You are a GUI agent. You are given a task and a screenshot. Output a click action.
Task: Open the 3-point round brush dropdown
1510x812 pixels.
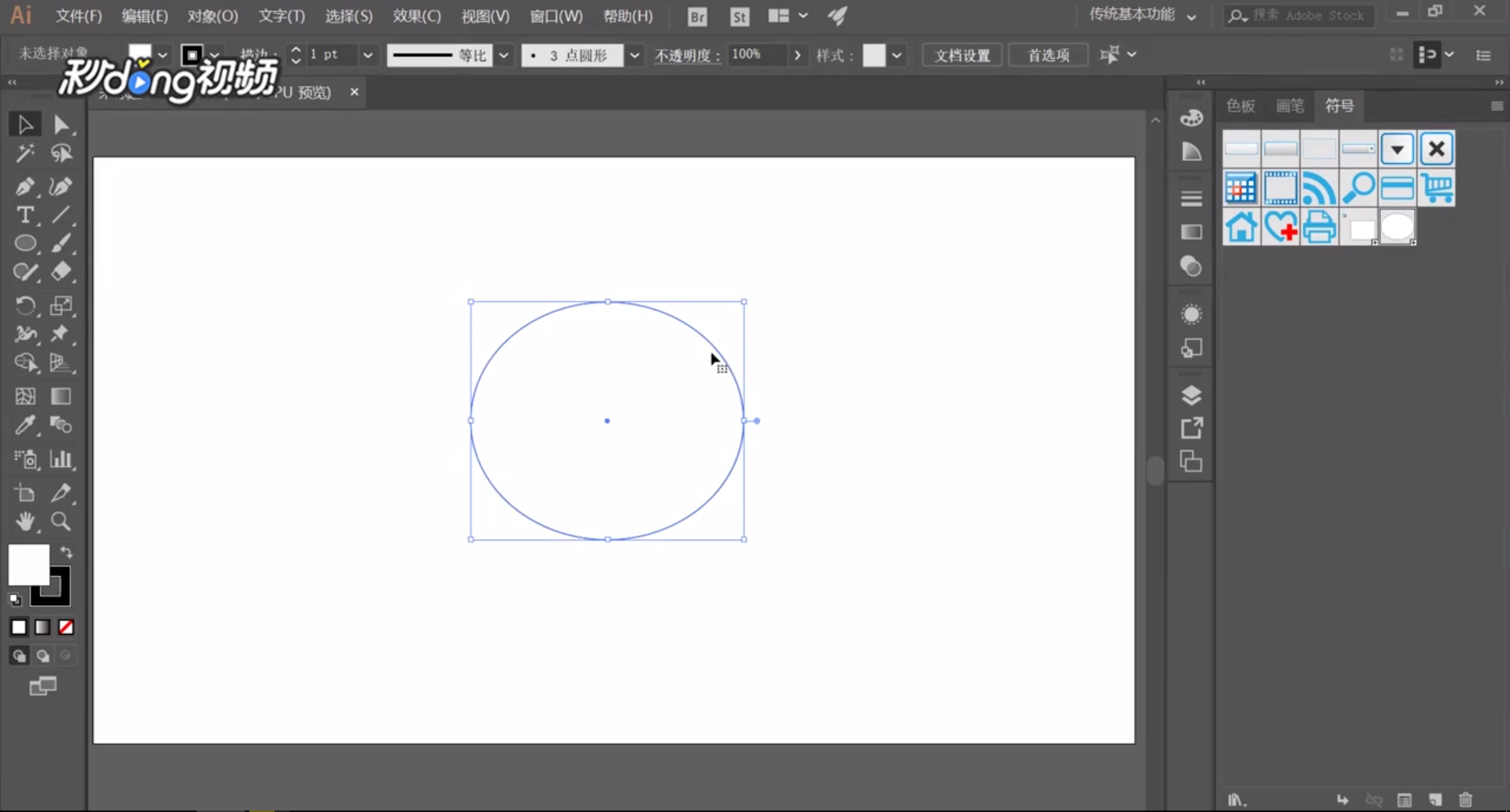pyautogui.click(x=634, y=55)
